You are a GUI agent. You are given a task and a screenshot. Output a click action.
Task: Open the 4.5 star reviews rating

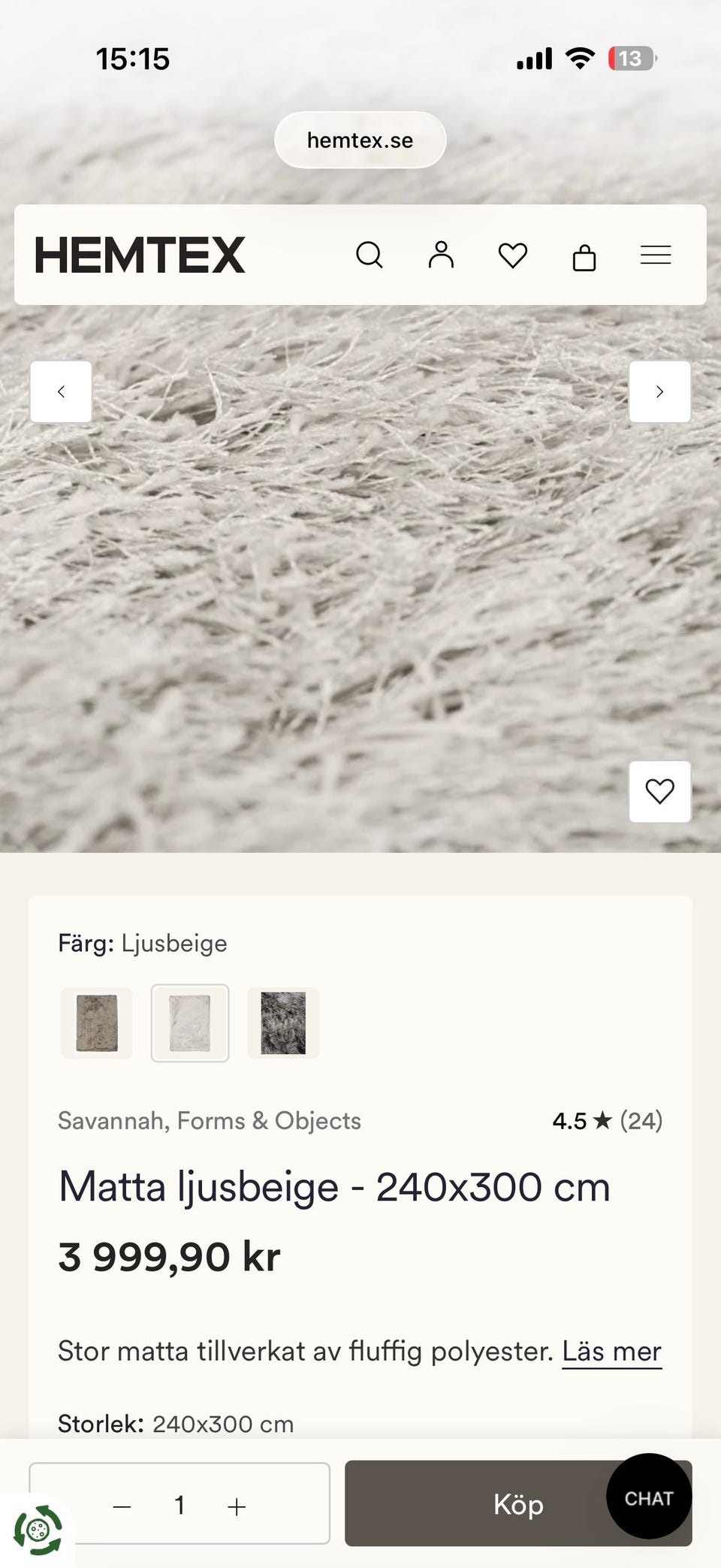607,1121
